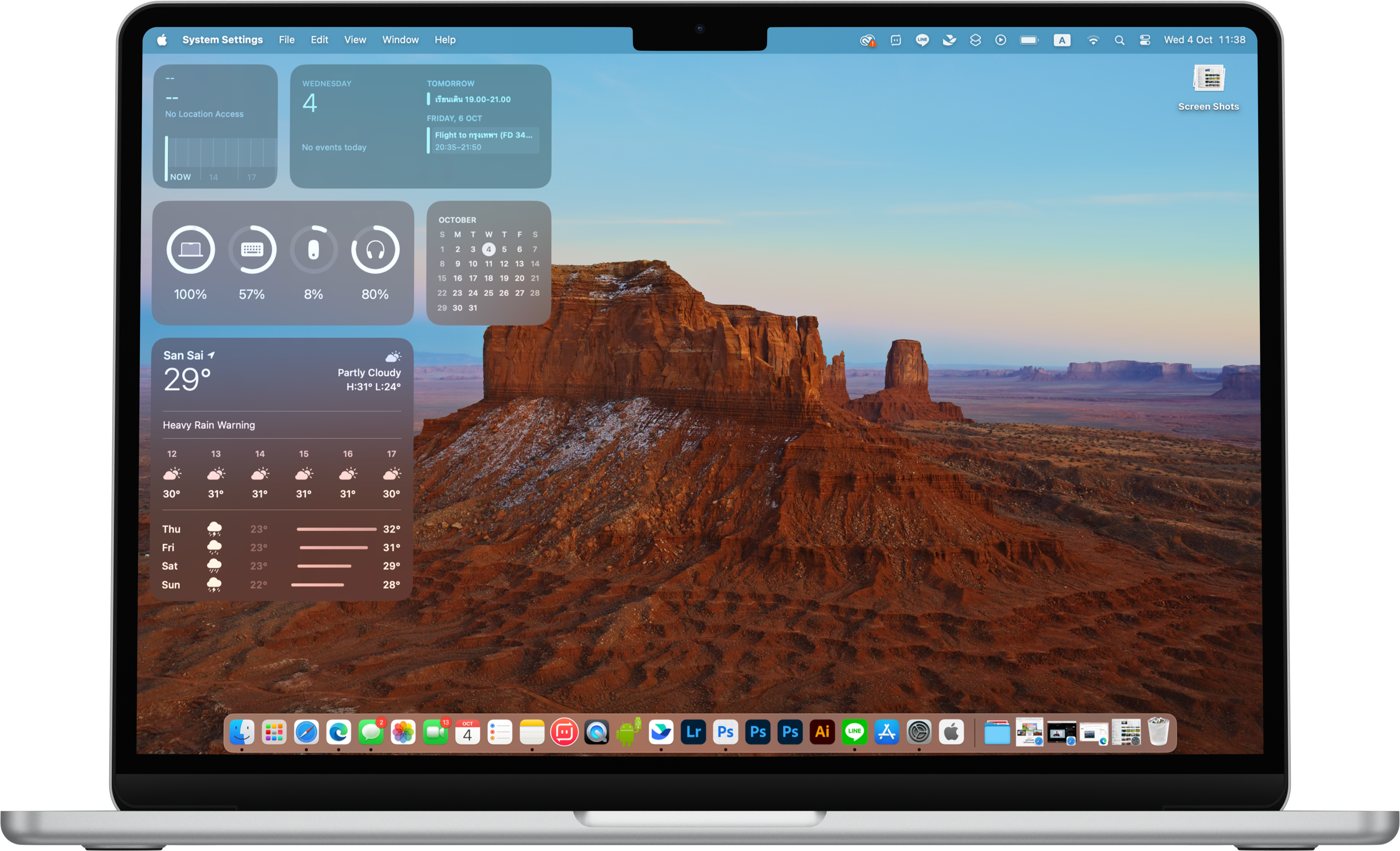1400x851 pixels.
Task: Launch Adobe Illustrator from the dock
Action: click(x=822, y=732)
